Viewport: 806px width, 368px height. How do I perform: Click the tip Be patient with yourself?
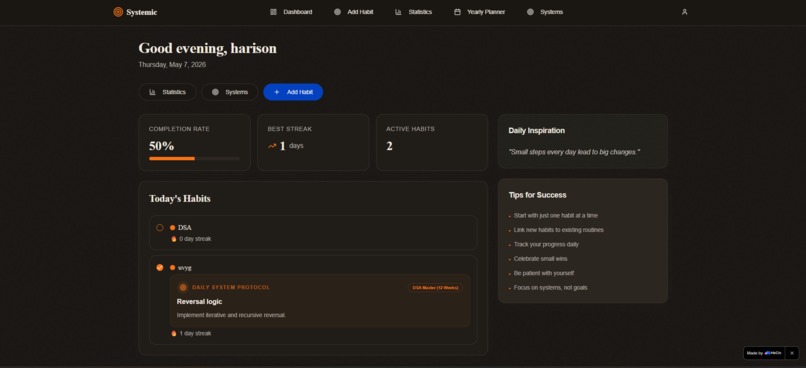coord(544,273)
